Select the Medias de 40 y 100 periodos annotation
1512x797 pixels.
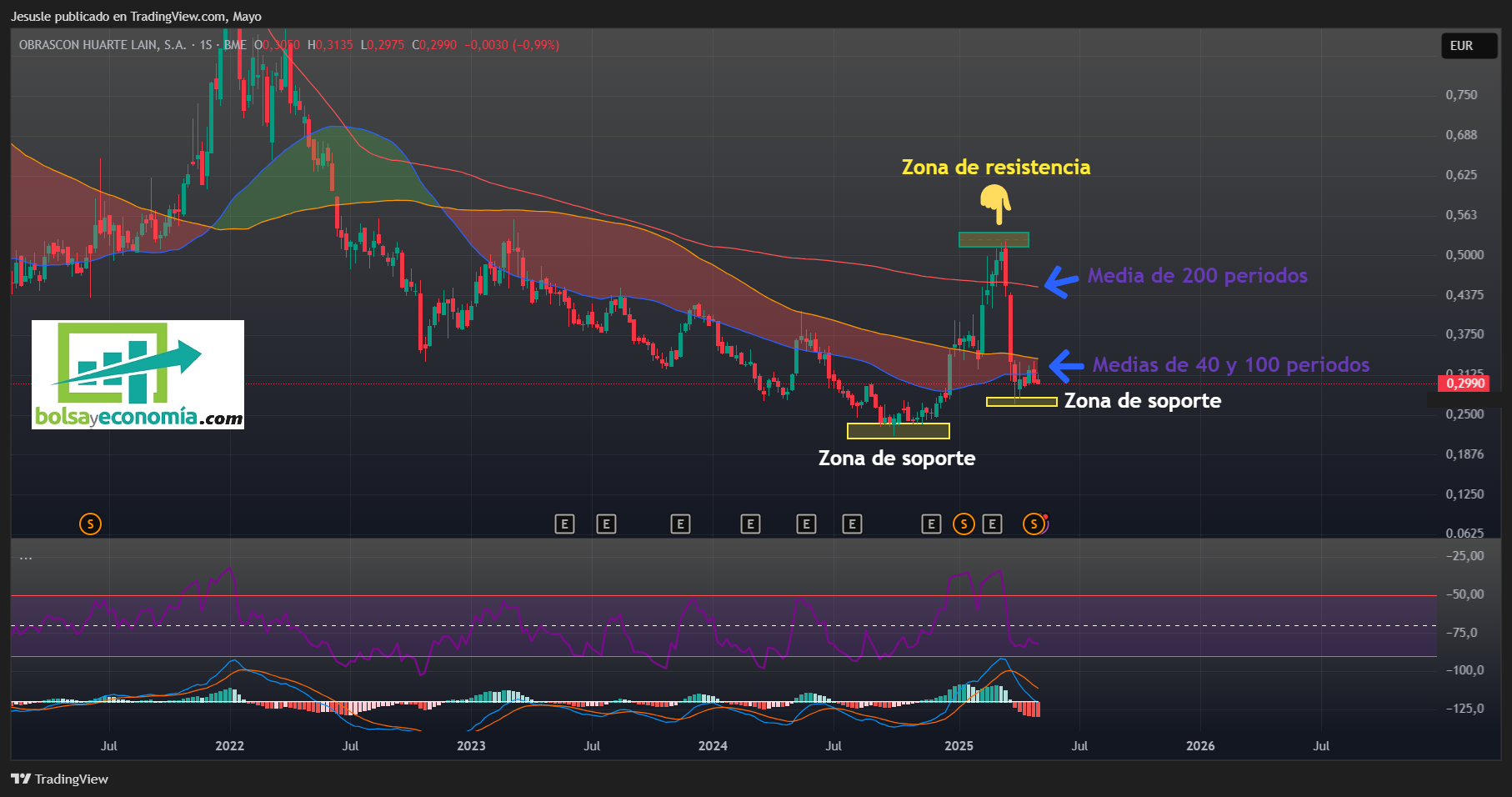point(1231,365)
